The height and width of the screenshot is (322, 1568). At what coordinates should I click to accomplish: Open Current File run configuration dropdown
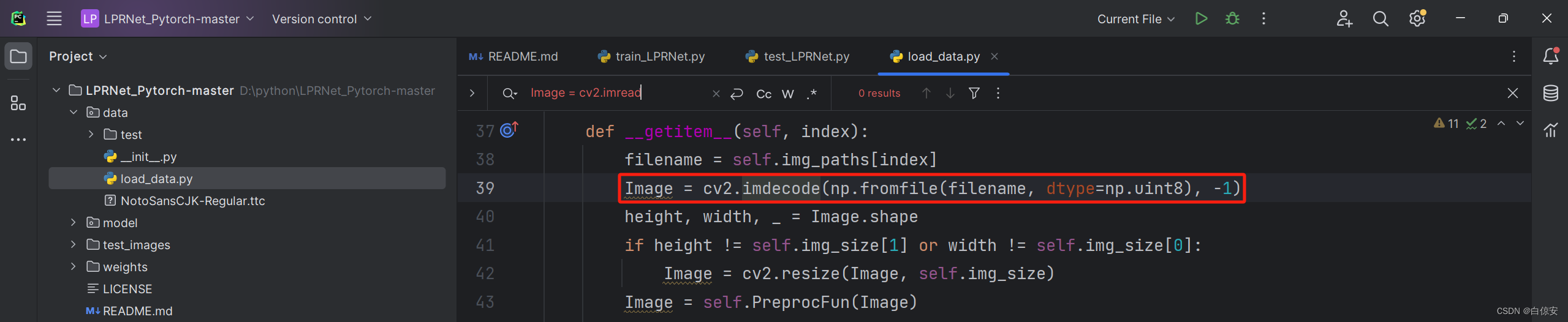(1135, 18)
